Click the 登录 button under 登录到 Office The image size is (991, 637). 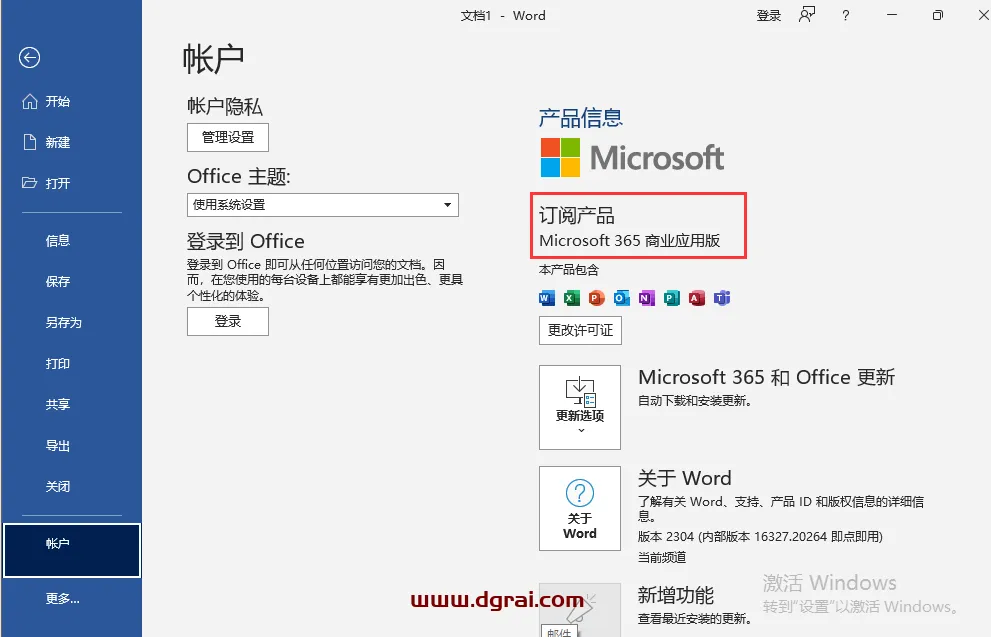tap(228, 321)
